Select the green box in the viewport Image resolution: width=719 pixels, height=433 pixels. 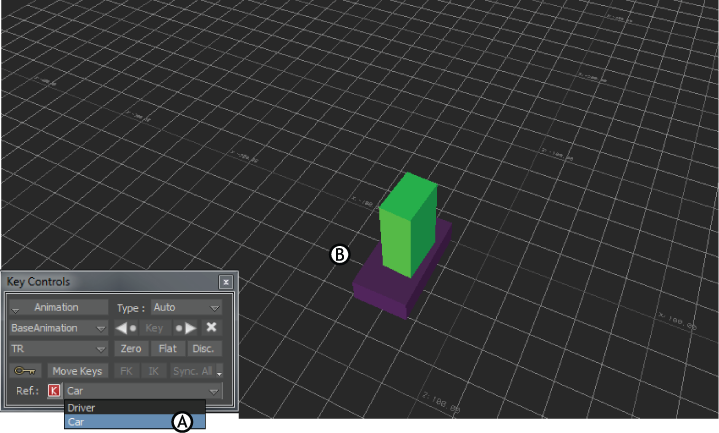pos(408,225)
